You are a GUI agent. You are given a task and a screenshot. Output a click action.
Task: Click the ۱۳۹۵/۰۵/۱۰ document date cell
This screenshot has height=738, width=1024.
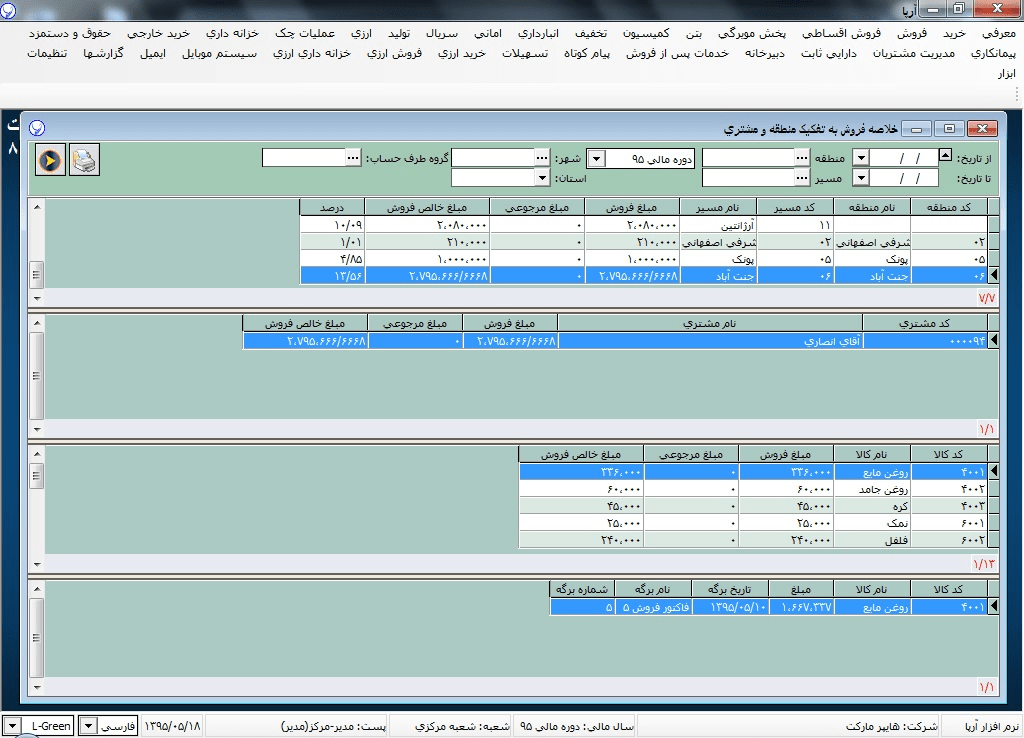click(x=729, y=607)
